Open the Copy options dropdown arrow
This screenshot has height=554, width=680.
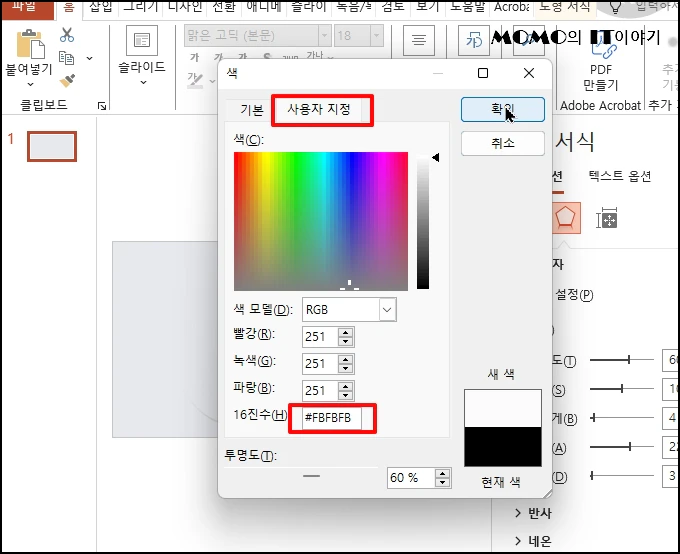coord(89,58)
